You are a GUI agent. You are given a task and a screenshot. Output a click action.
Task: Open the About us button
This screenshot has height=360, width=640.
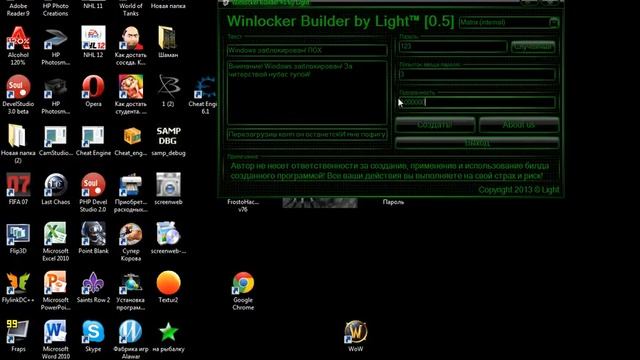click(519, 124)
